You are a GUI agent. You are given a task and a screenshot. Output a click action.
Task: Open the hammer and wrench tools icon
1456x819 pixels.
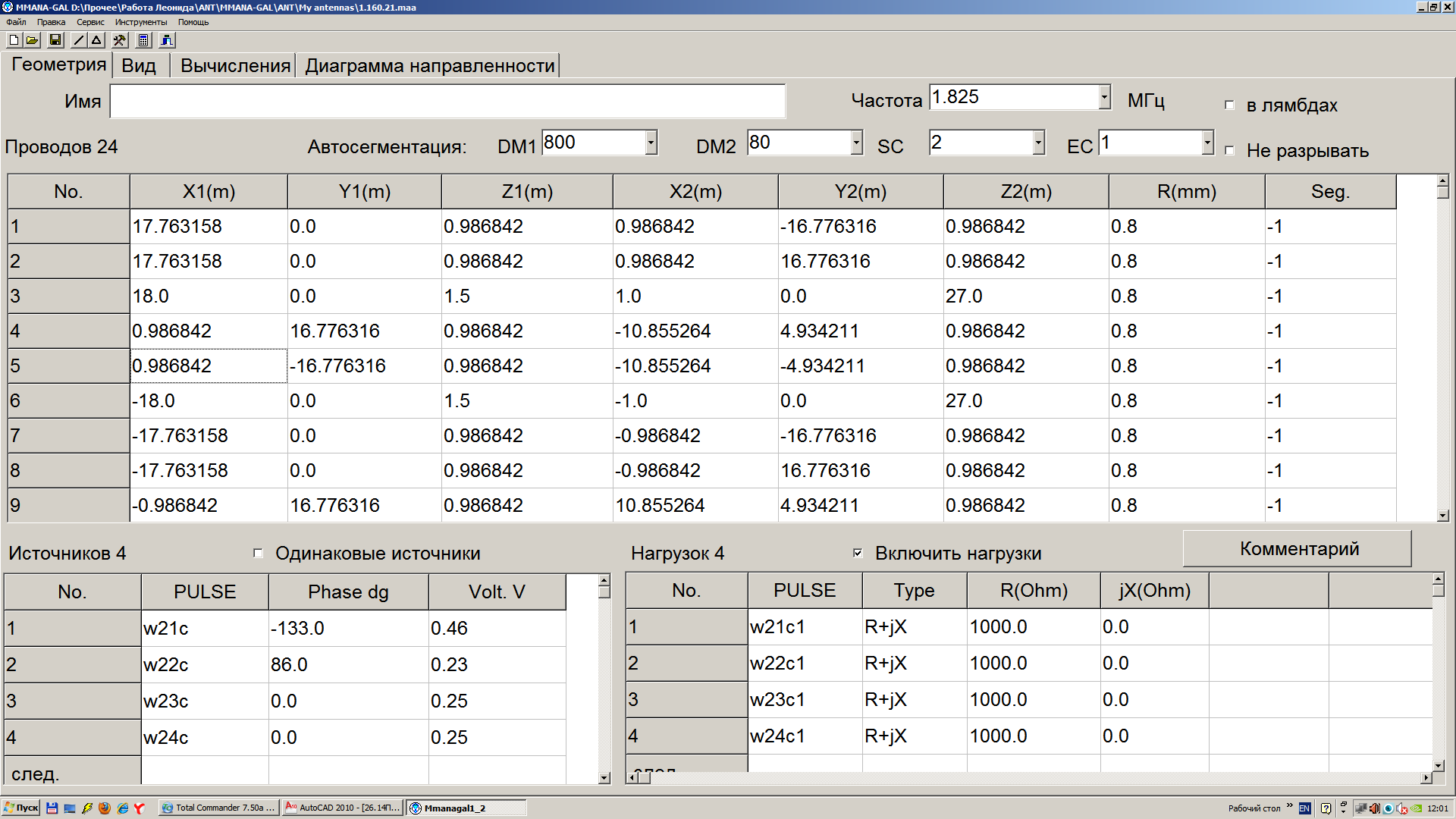pyautogui.click(x=120, y=40)
